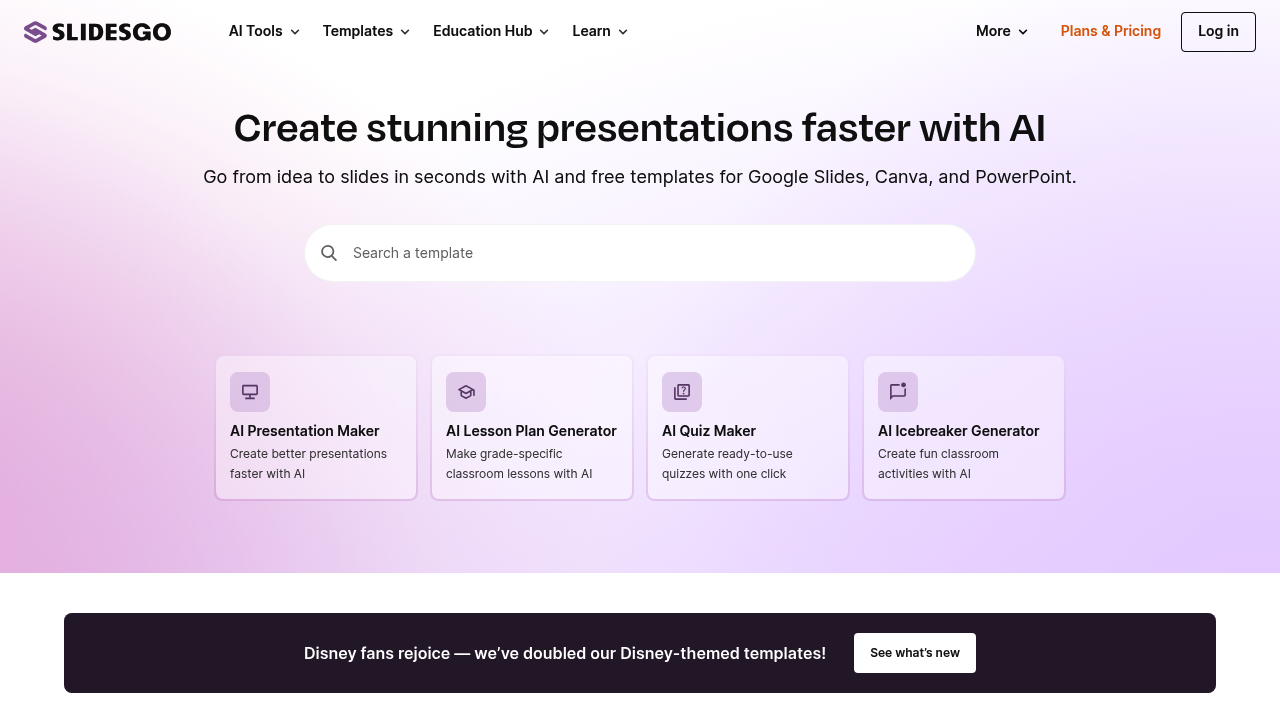Expand the Education Hub menu
1280x720 pixels.
pyautogui.click(x=491, y=31)
